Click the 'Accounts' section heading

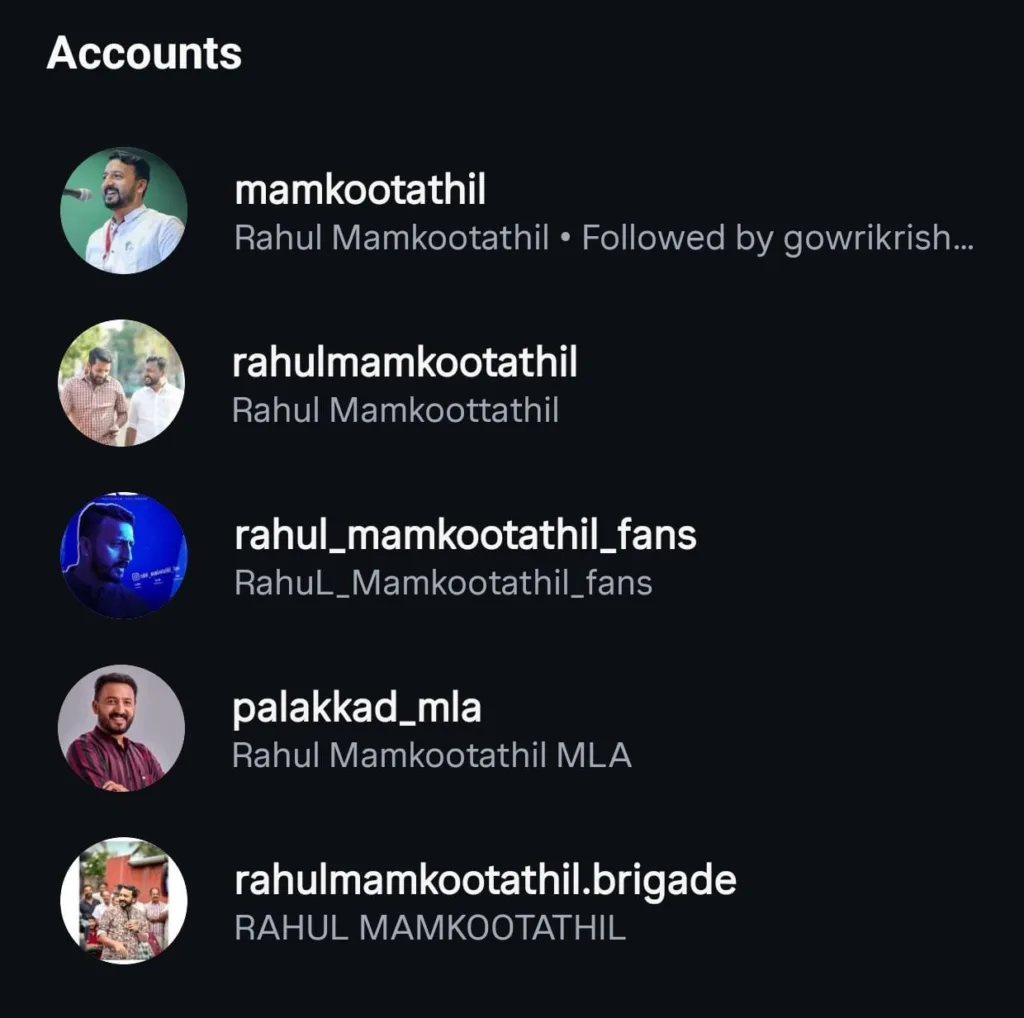coord(144,52)
